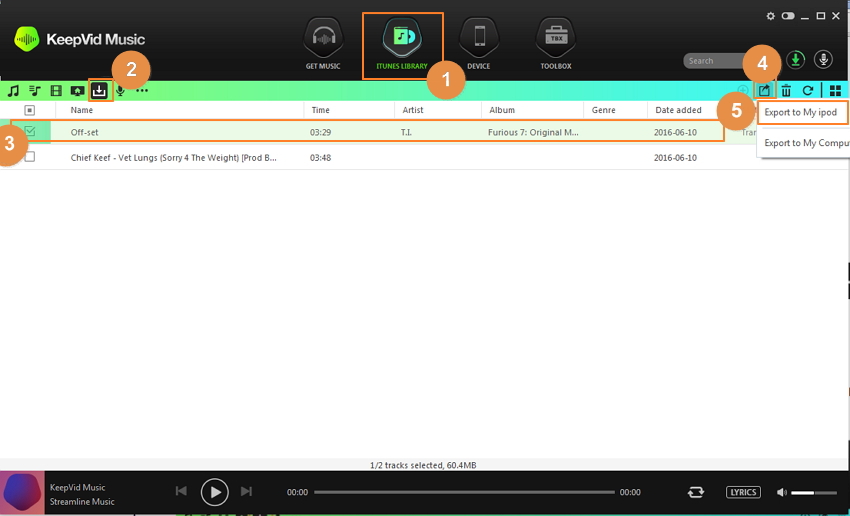Switch to grid view layout
Viewport: 850px width, 516px height.
[x=835, y=91]
